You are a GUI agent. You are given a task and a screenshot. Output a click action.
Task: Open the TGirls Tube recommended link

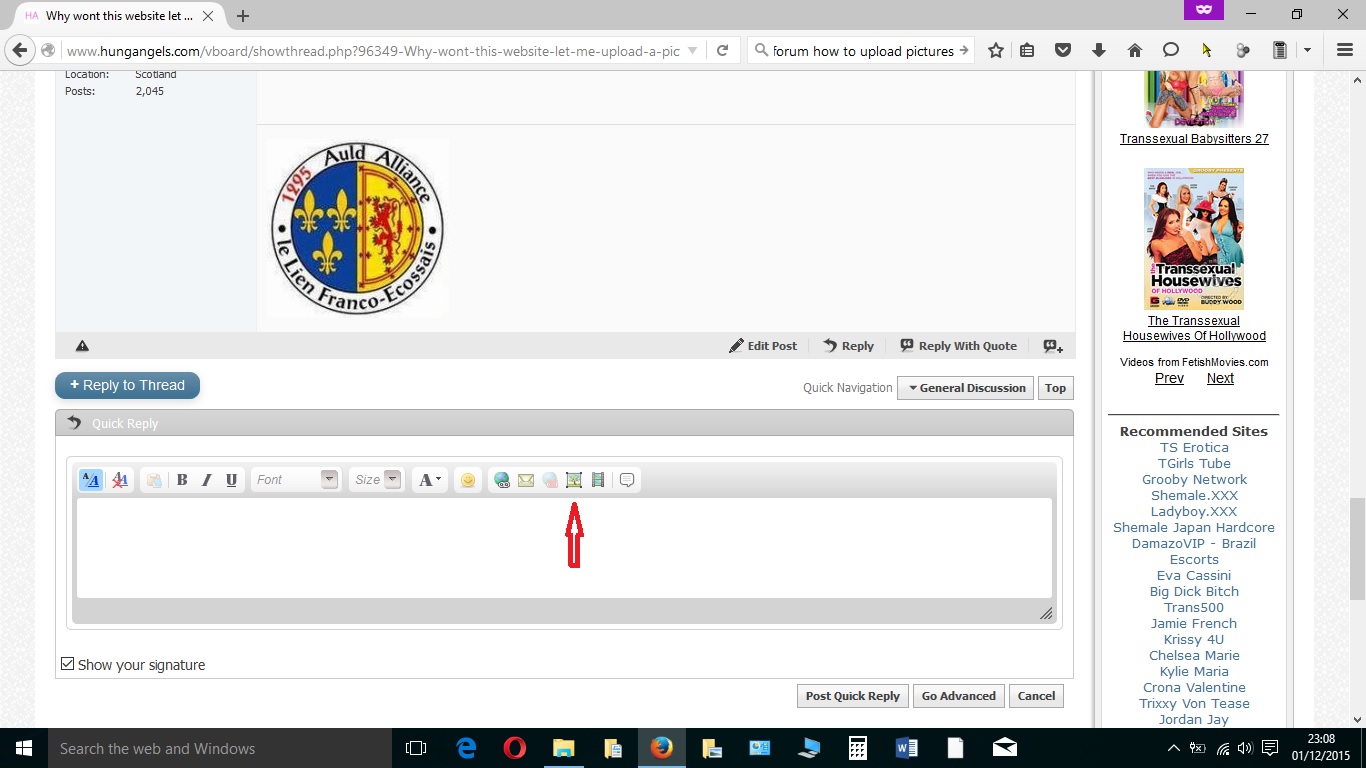coord(1194,463)
